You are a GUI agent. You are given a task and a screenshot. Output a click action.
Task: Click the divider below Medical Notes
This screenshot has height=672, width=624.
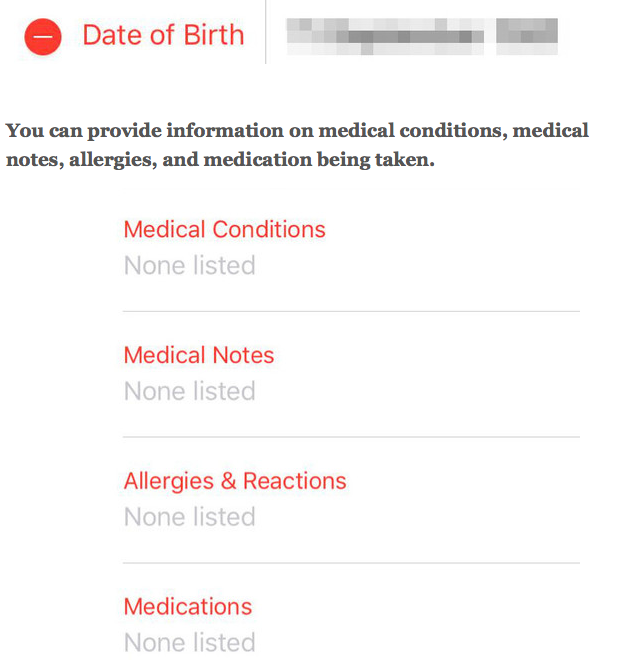[x=351, y=437]
